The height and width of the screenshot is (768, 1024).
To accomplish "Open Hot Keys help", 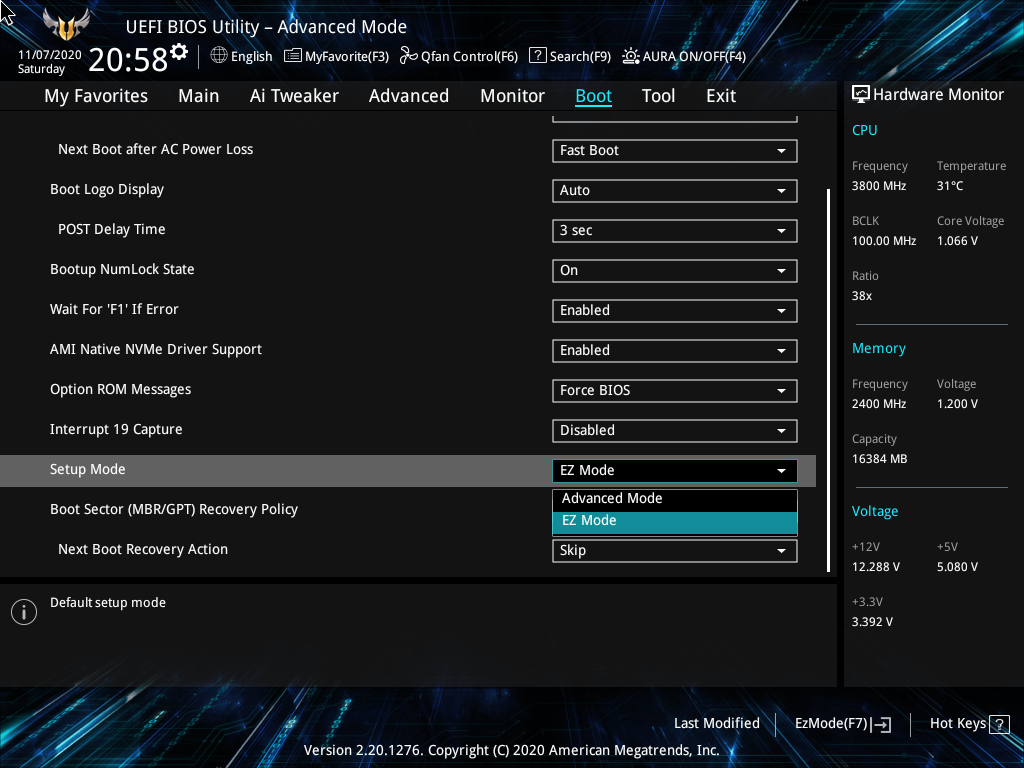I will (x=969, y=724).
